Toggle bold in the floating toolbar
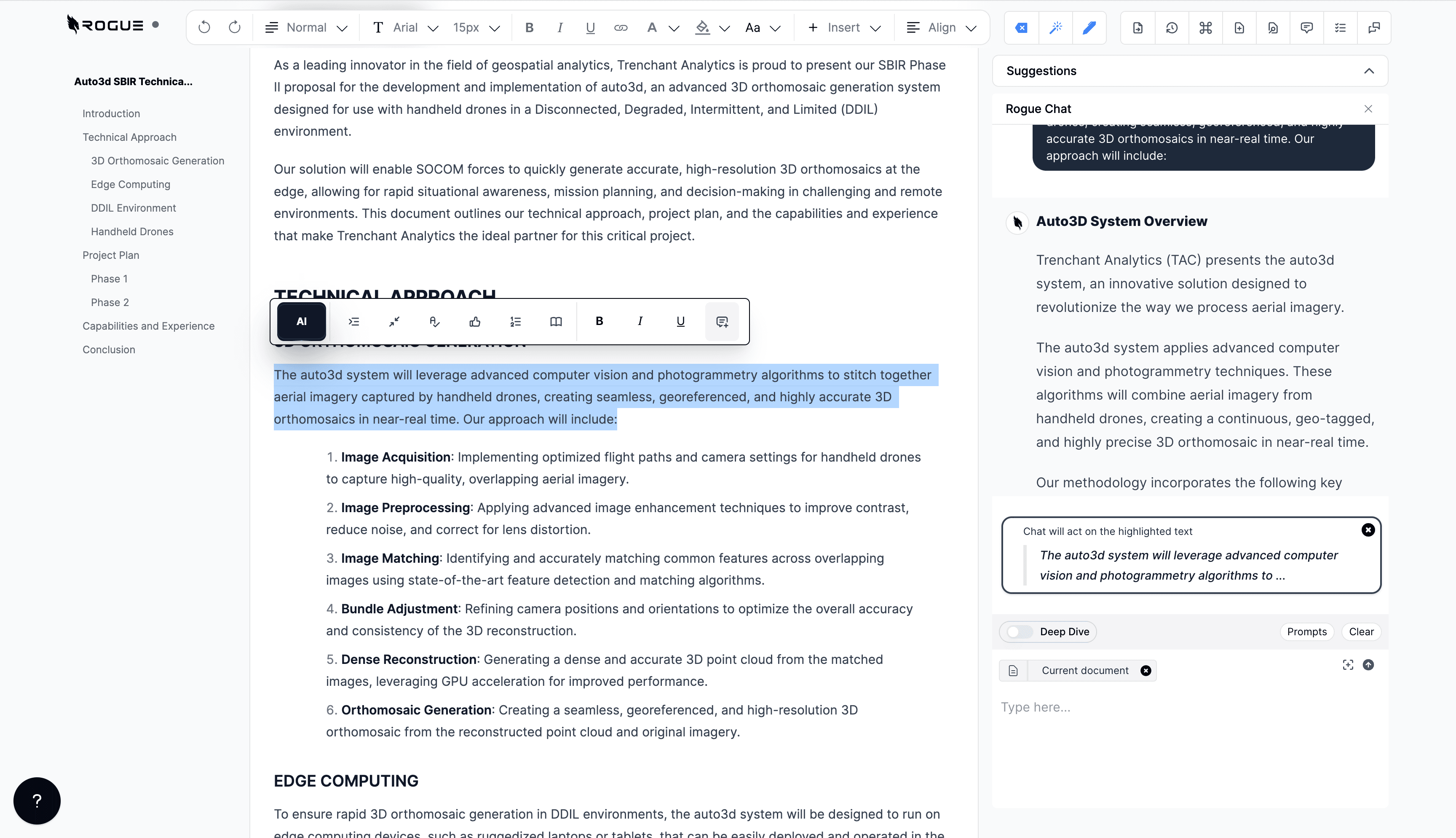 click(x=599, y=321)
